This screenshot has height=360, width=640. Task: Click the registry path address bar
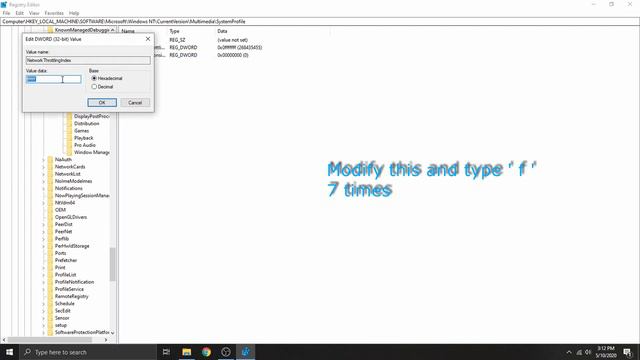[320, 21]
